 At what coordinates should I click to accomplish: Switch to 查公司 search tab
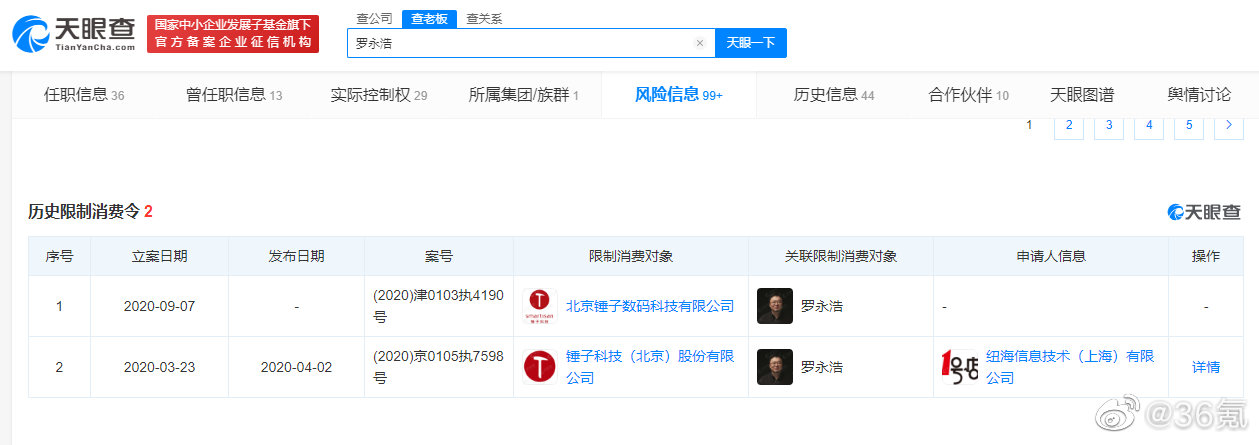[x=375, y=18]
